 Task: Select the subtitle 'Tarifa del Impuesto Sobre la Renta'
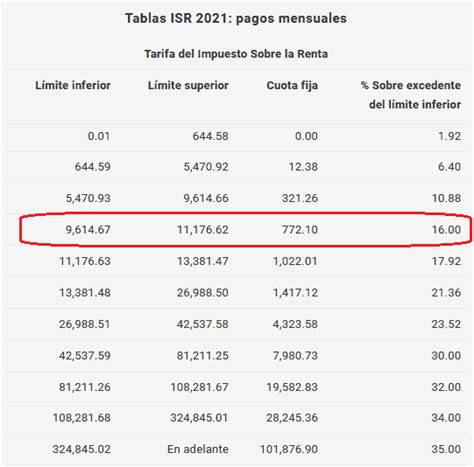[x=236, y=54]
